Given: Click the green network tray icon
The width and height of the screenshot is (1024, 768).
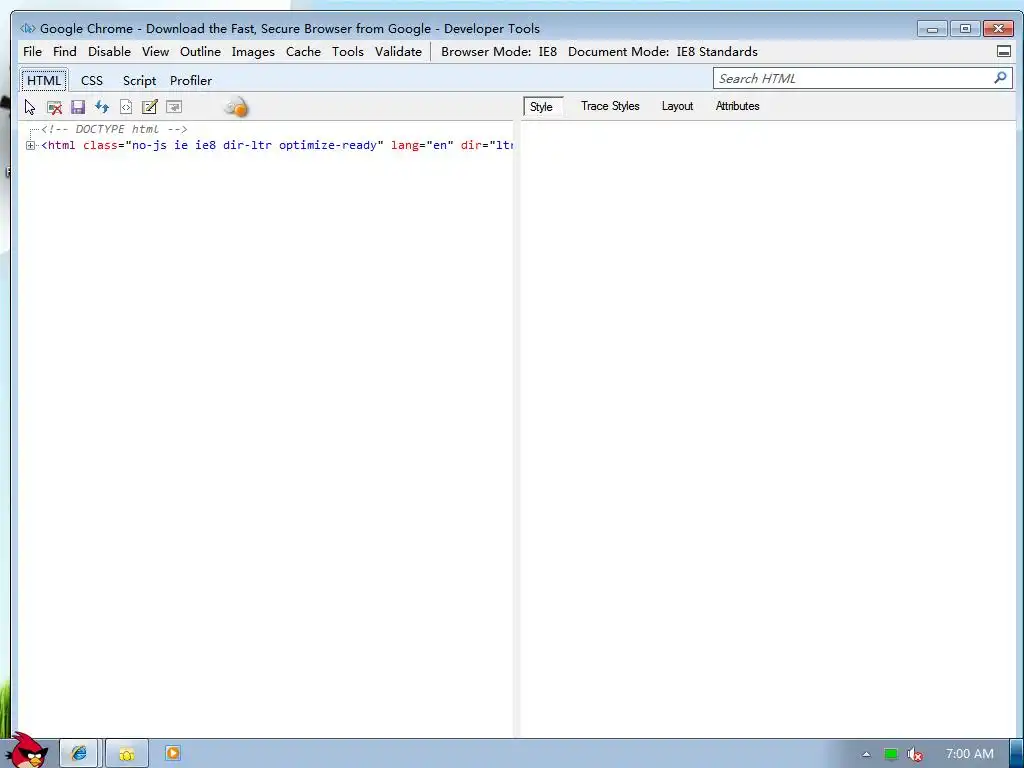Looking at the screenshot, I should coord(891,754).
